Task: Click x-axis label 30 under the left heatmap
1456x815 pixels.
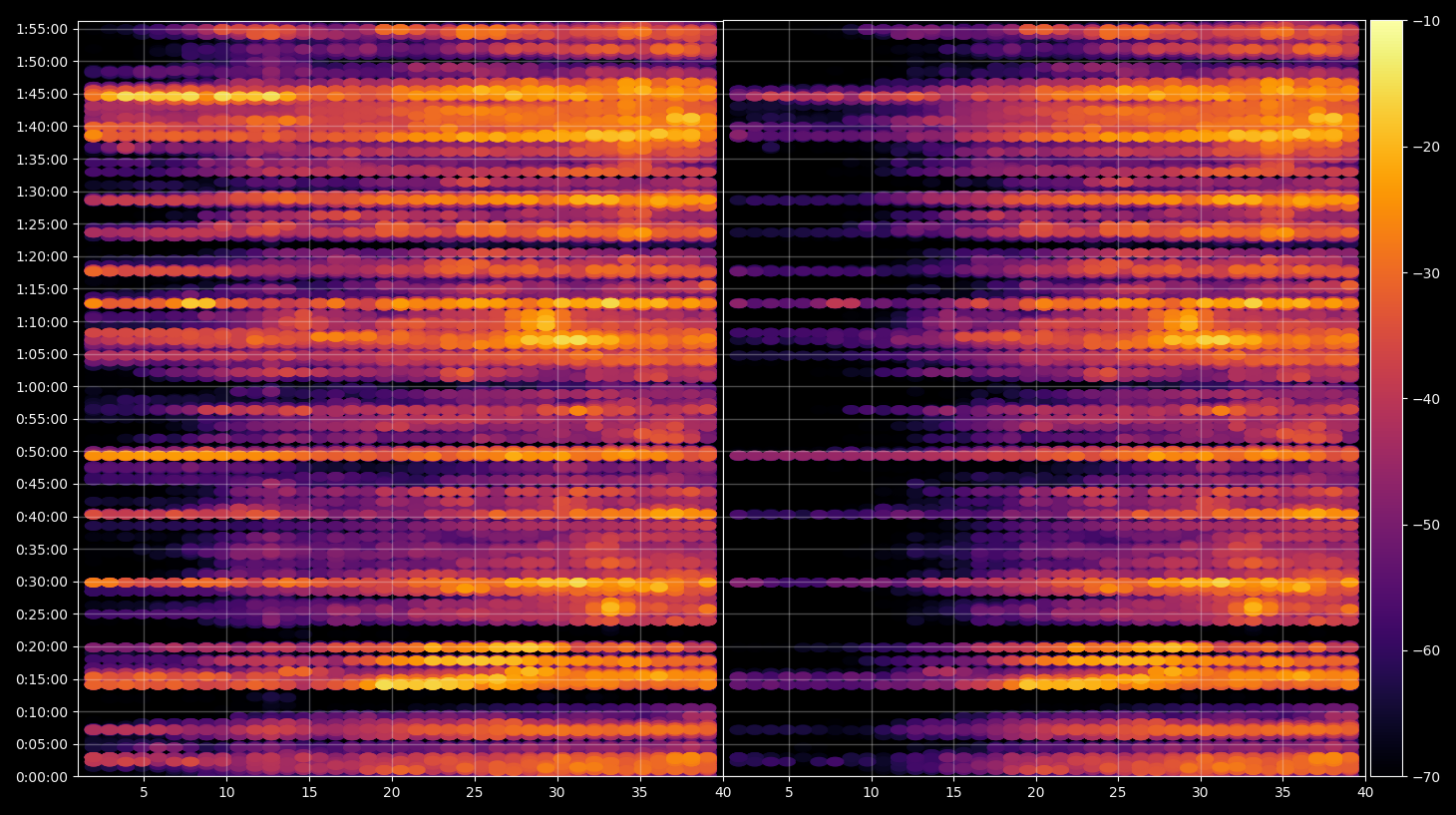Action: (556, 793)
